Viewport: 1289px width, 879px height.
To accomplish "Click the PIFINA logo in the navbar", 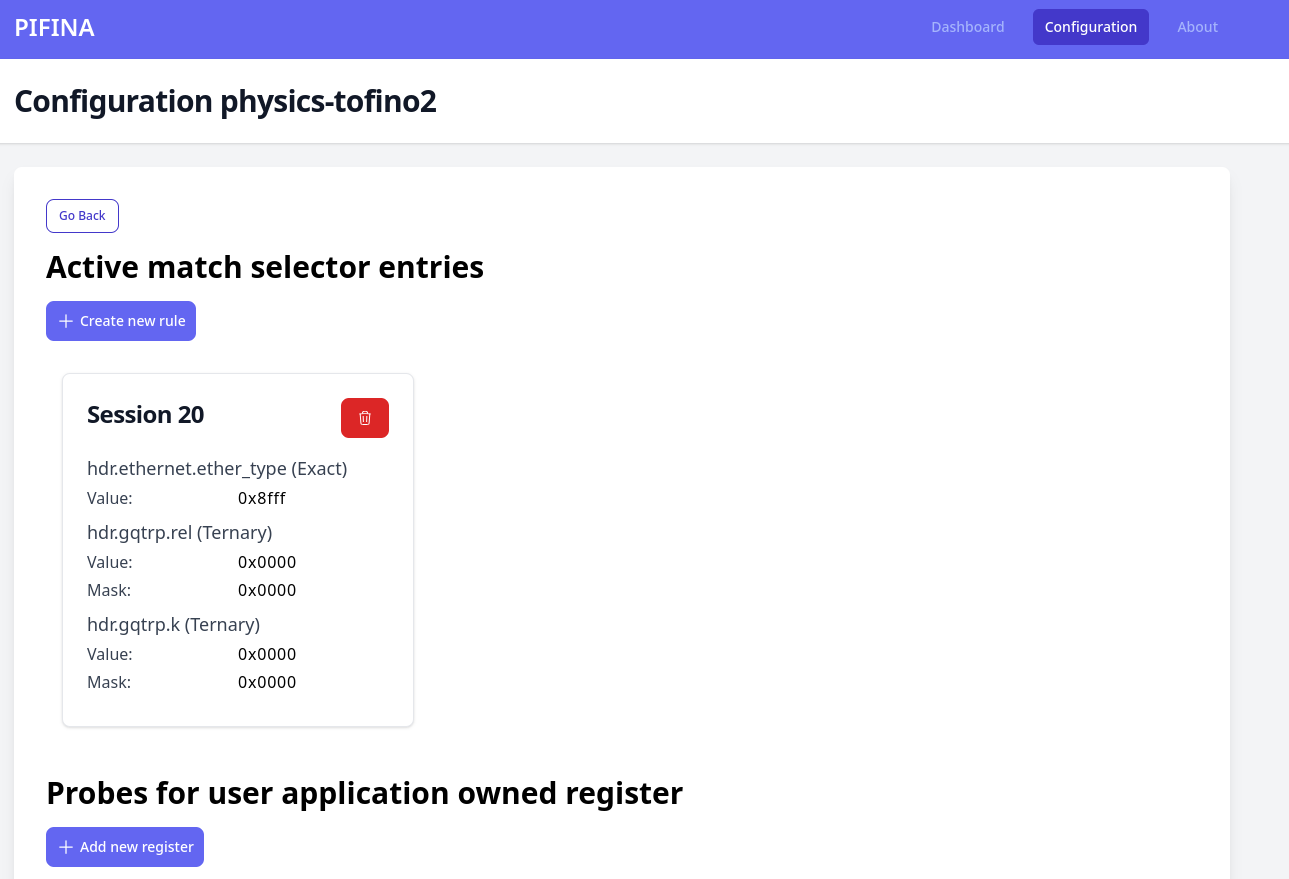I will [x=54, y=27].
